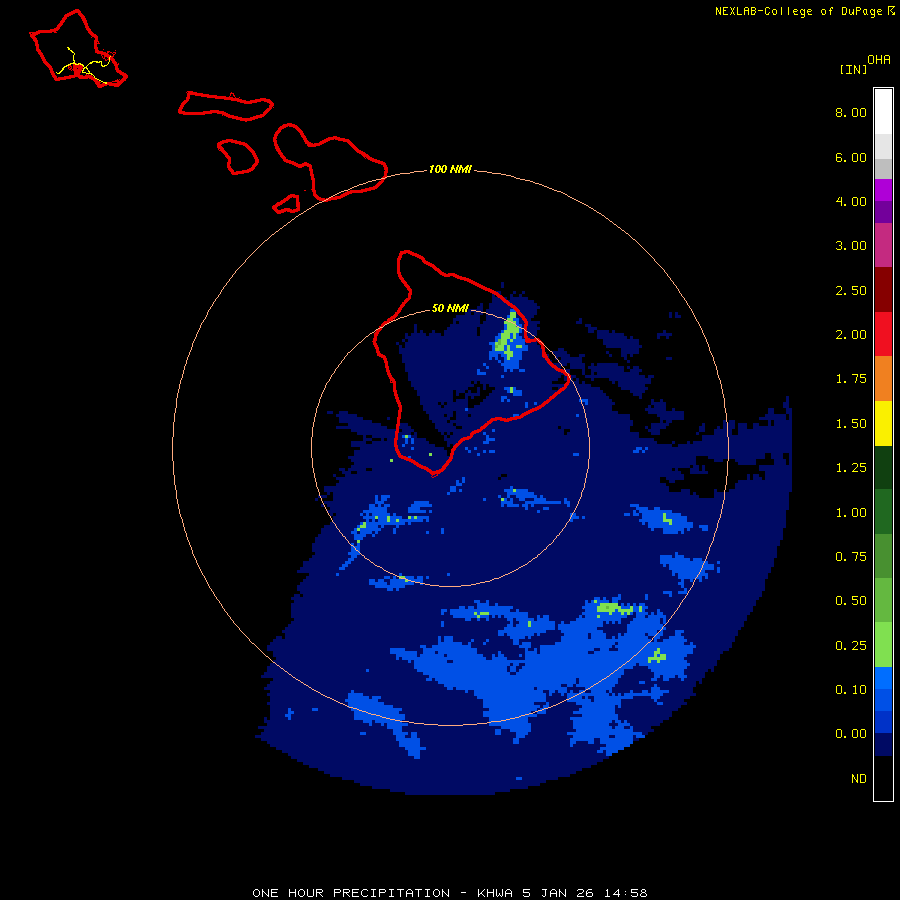The height and width of the screenshot is (900, 900).
Task: Click the 8.00 legend value
Action: click(851, 112)
